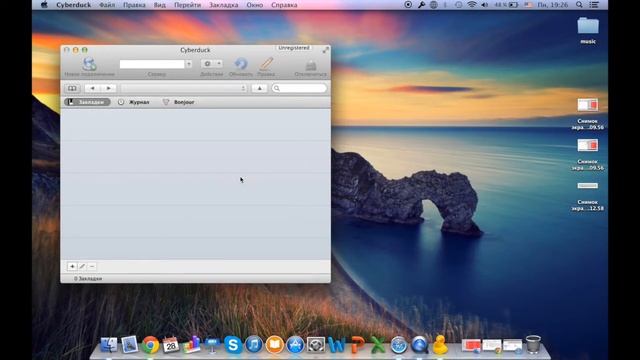Open the Правка menu
640x360 pixels.
134,5
